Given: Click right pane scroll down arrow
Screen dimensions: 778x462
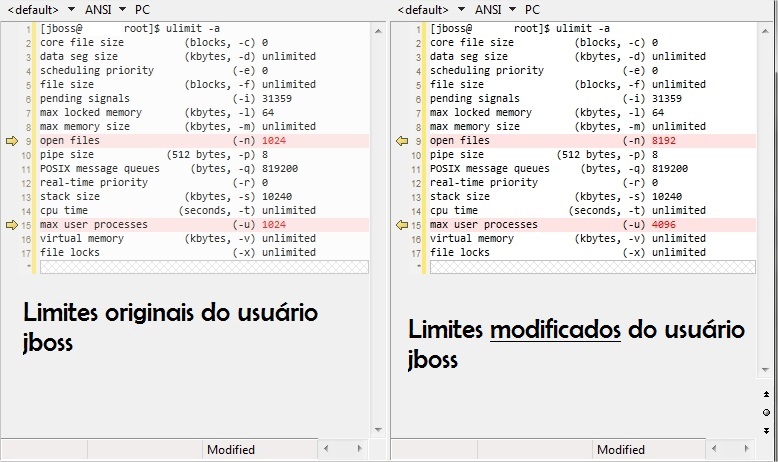Looking at the screenshot, I should [x=765, y=370].
